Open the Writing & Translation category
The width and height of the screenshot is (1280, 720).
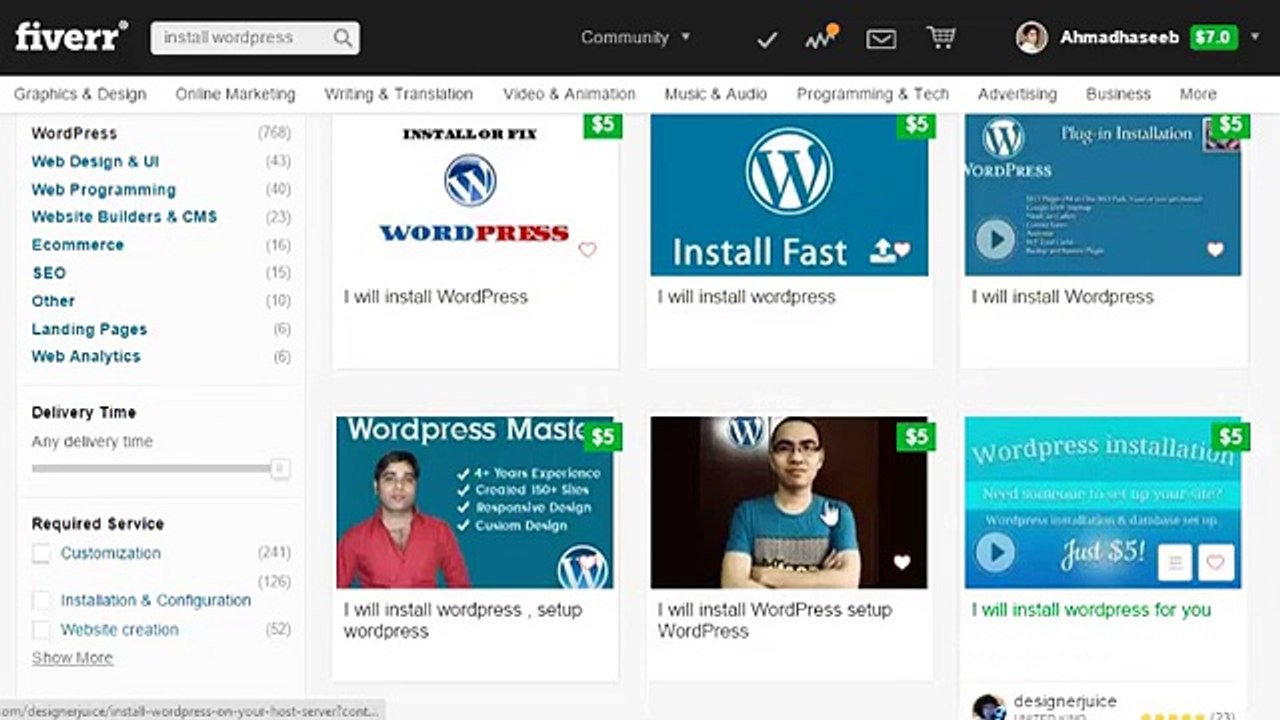pyautogui.click(x=398, y=94)
